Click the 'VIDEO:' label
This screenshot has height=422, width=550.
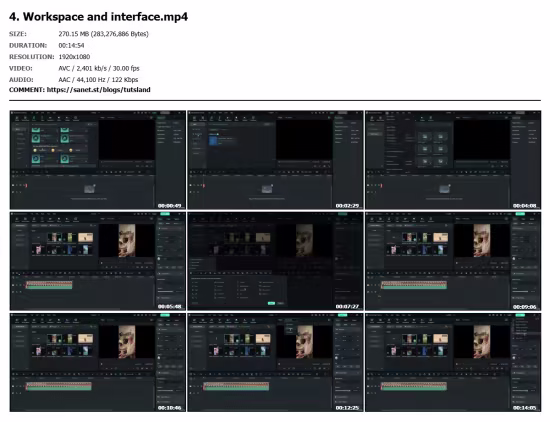click(21, 68)
